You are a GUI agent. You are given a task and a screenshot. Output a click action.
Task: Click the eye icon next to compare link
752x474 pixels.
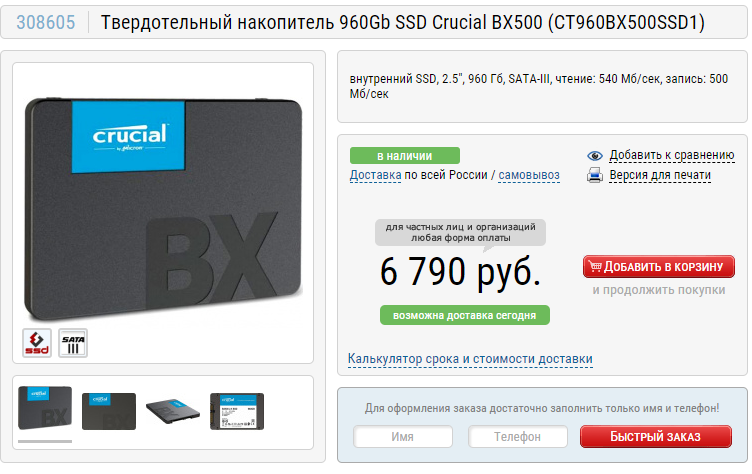point(595,156)
